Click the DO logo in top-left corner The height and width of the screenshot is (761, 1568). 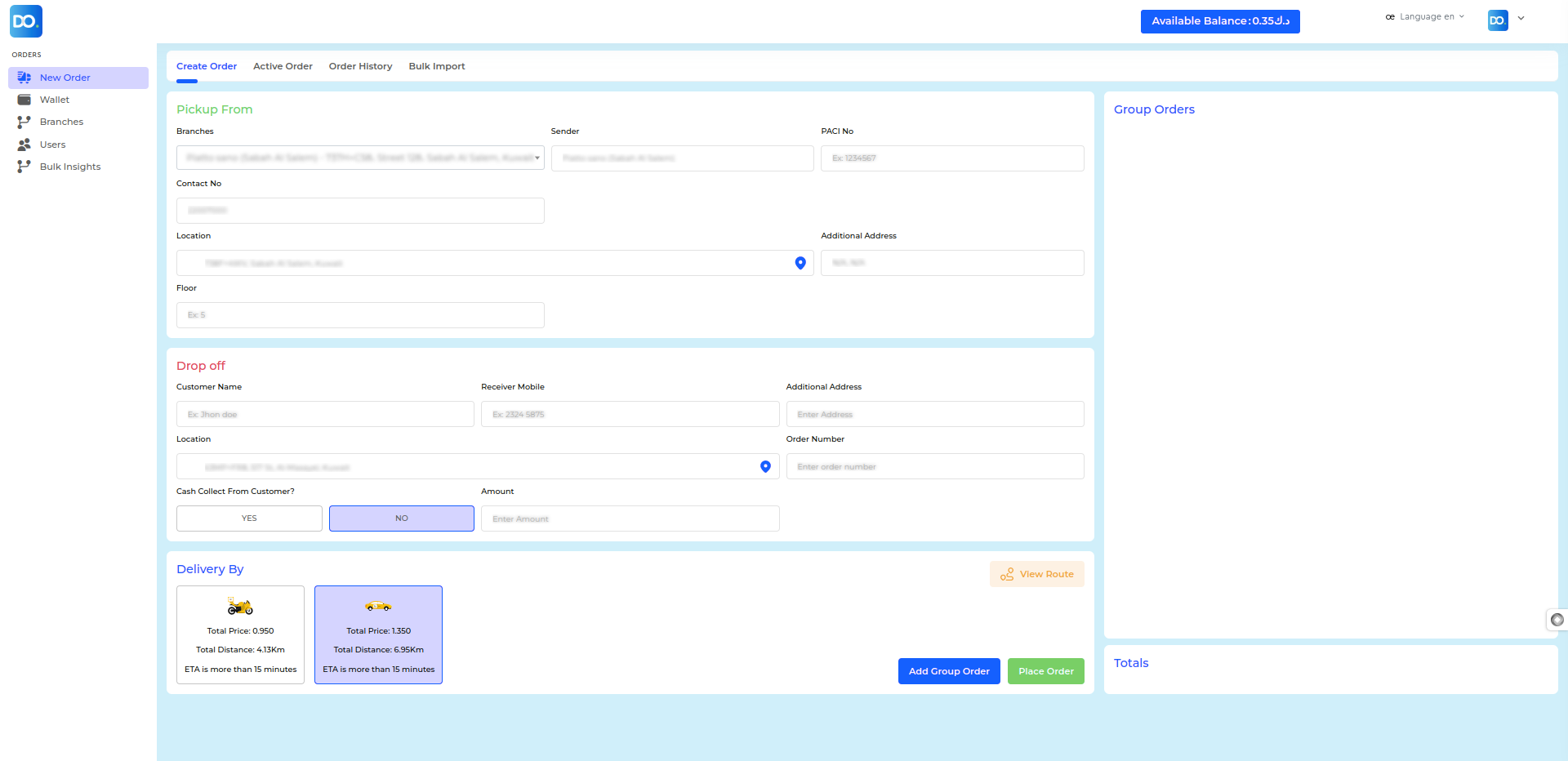pos(26,21)
